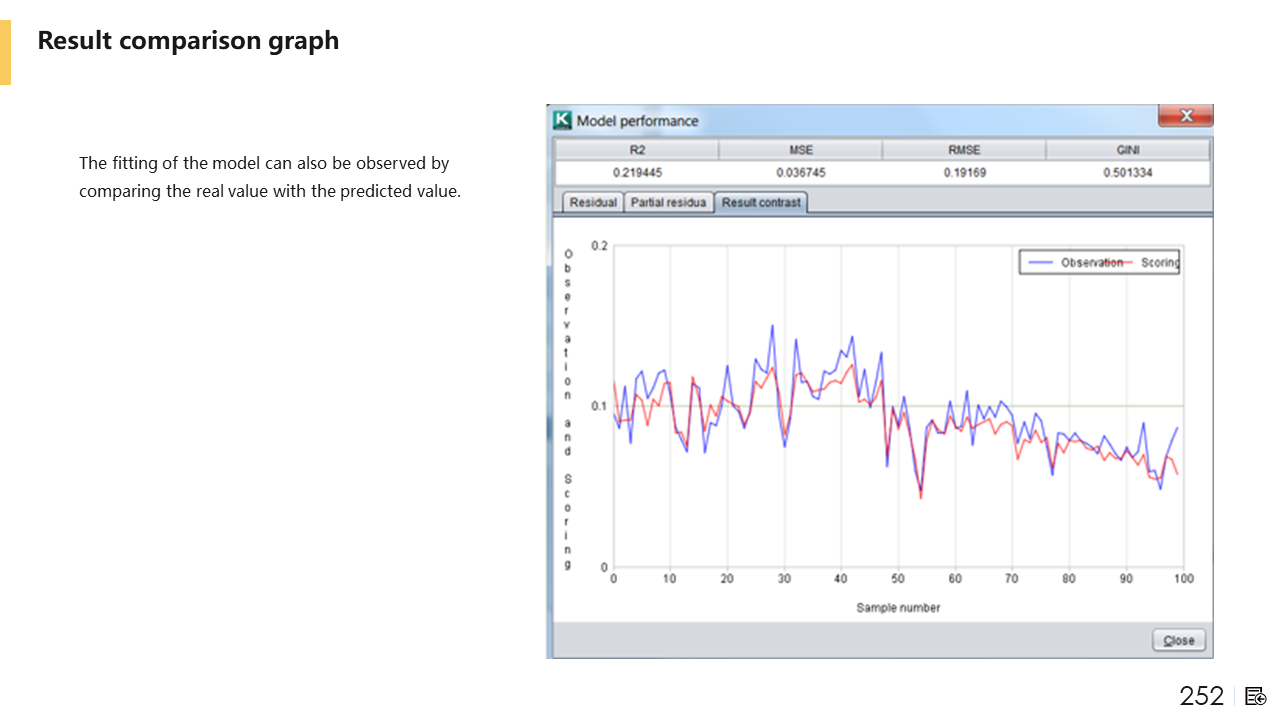Click the Model performance window title text
This screenshot has width=1280, height=720.
coord(638,121)
